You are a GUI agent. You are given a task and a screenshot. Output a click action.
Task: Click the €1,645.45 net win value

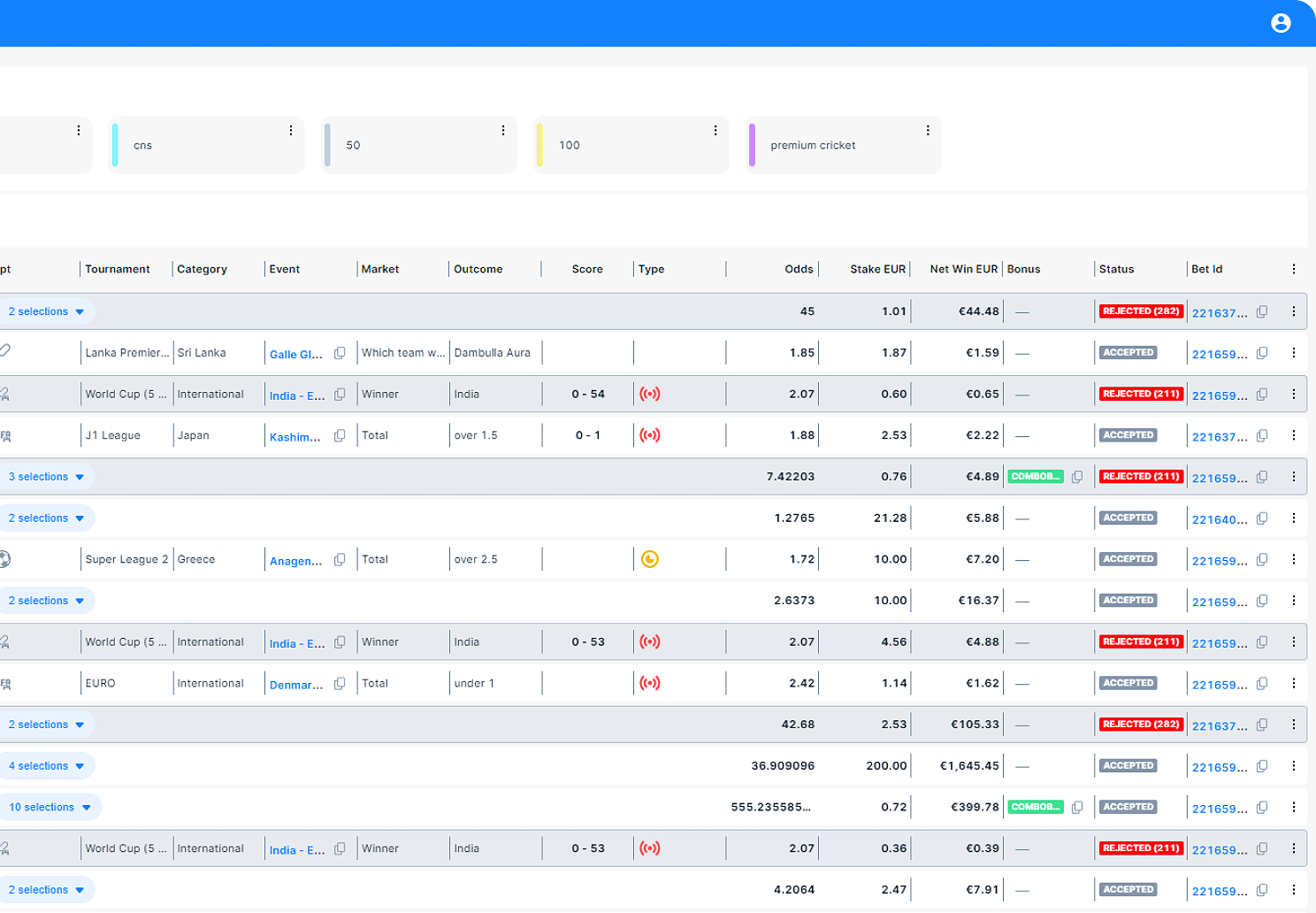[x=969, y=766]
